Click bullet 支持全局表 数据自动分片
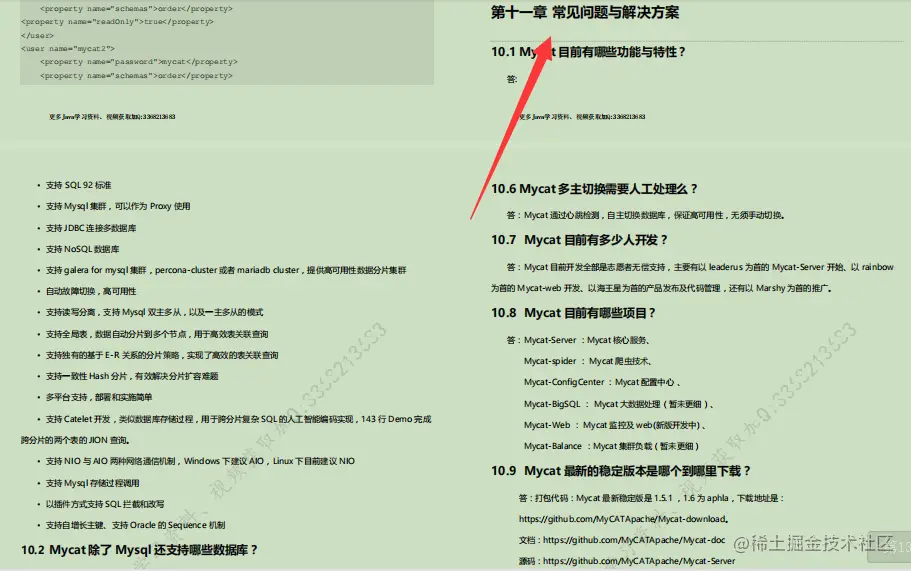 (x=157, y=334)
